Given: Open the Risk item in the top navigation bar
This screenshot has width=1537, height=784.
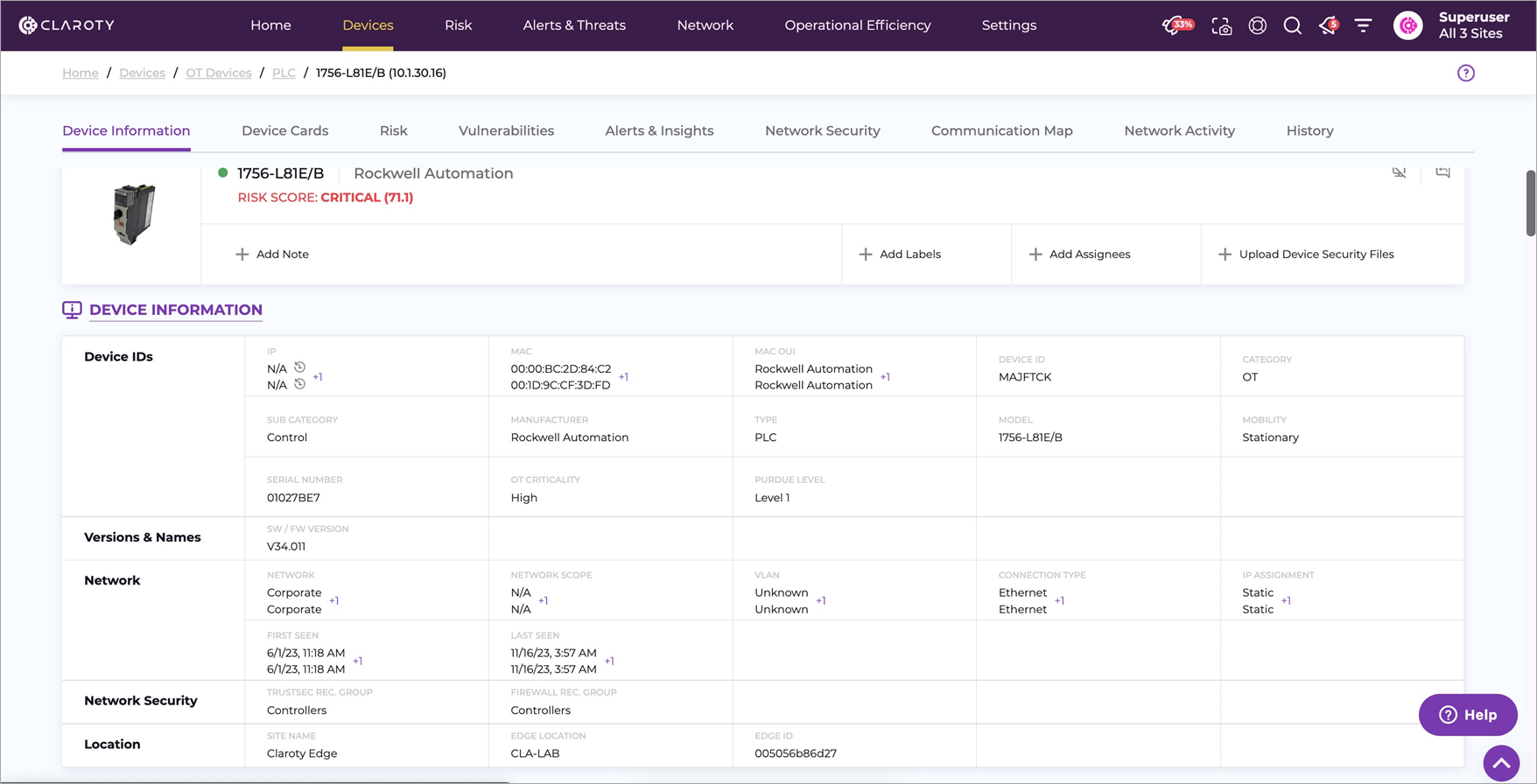Looking at the screenshot, I should [x=458, y=25].
